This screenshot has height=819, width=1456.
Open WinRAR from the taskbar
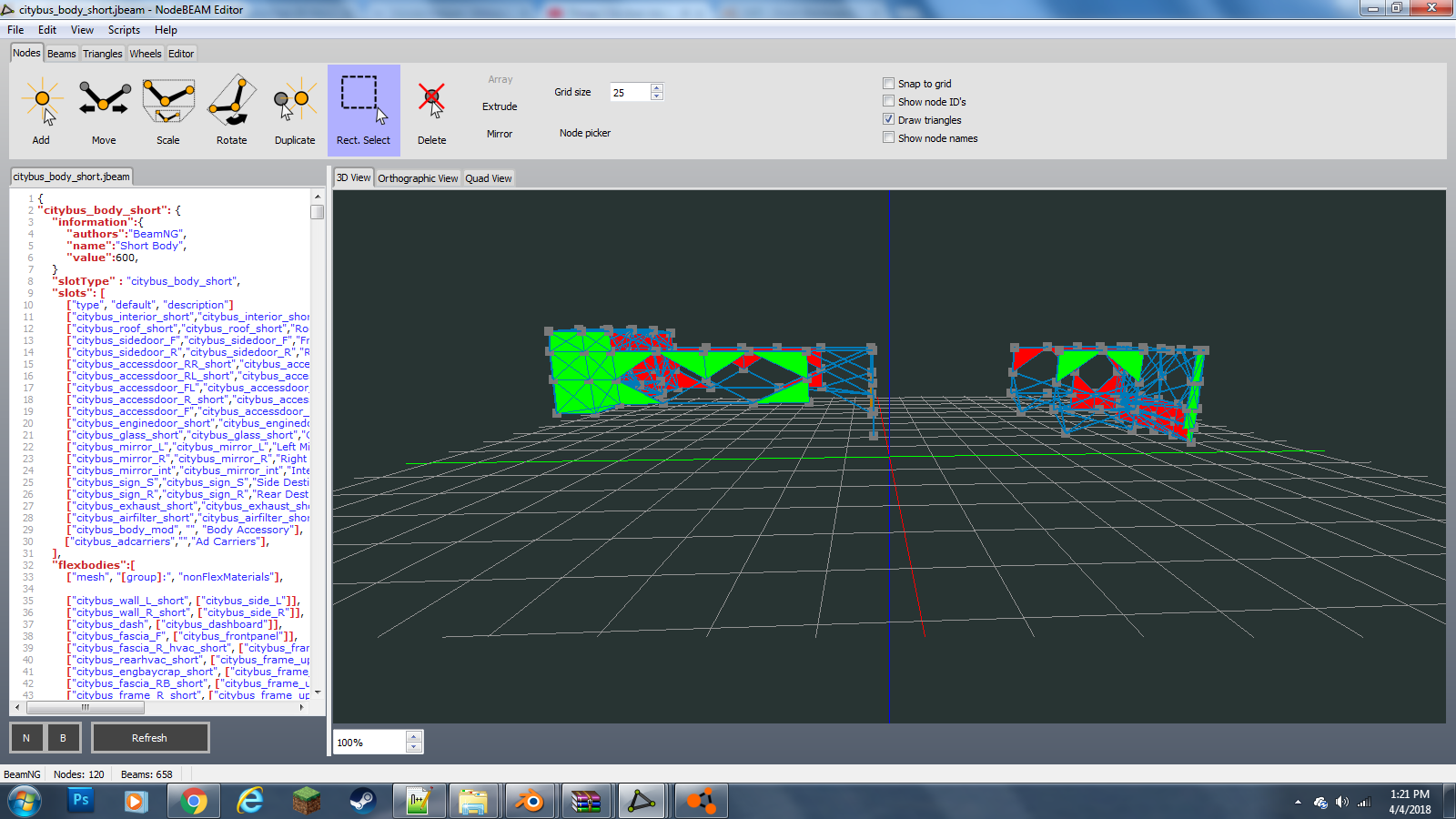[586, 801]
